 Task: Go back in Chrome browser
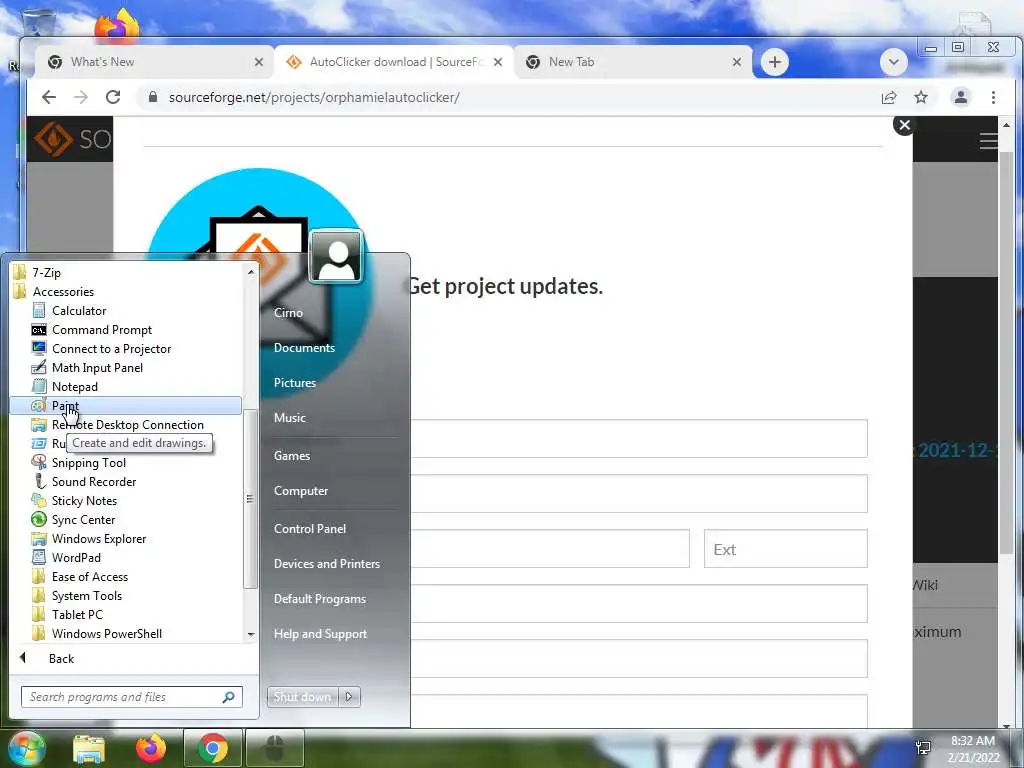[49, 97]
